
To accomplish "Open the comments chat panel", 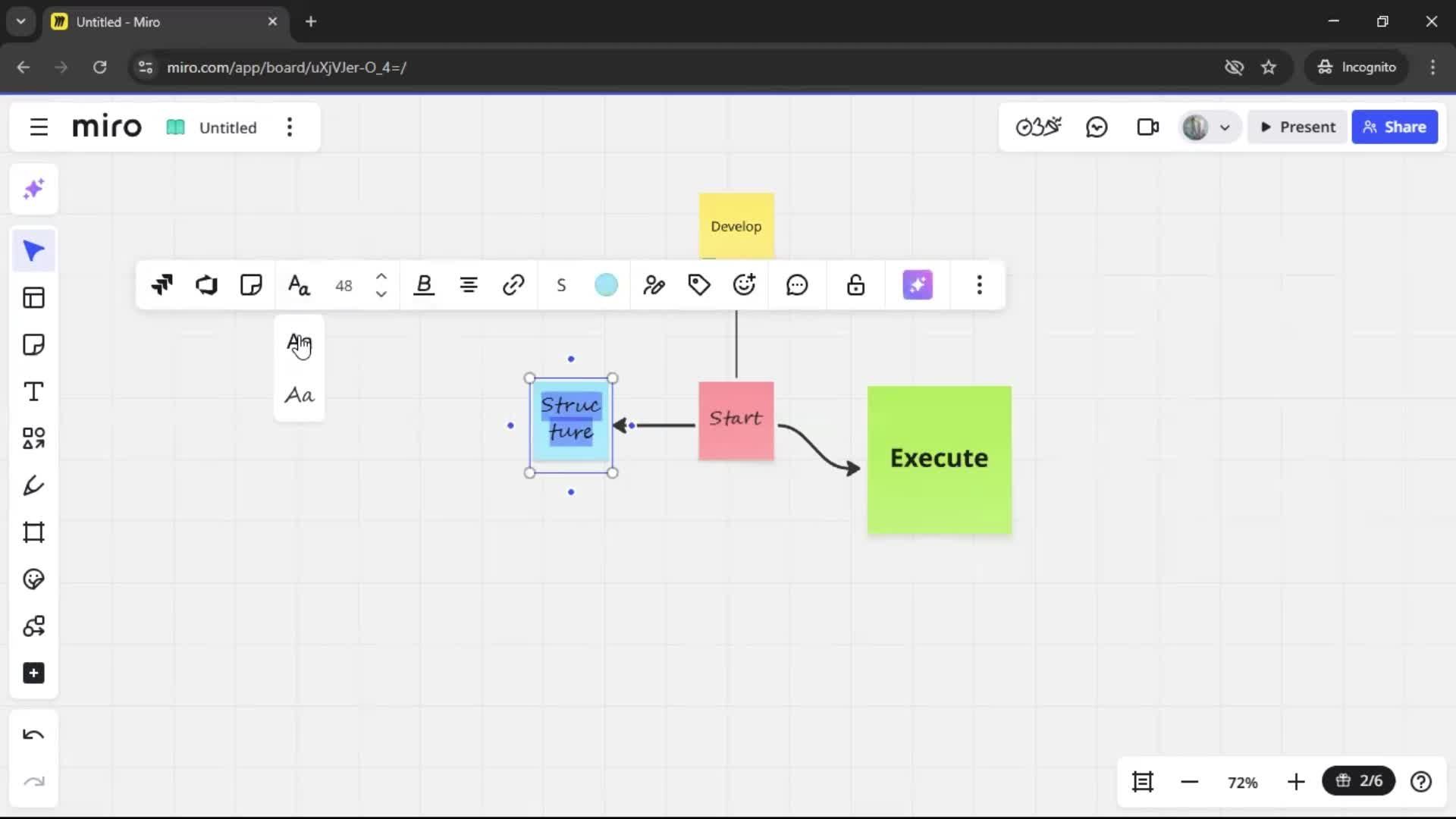I will pos(1097,127).
